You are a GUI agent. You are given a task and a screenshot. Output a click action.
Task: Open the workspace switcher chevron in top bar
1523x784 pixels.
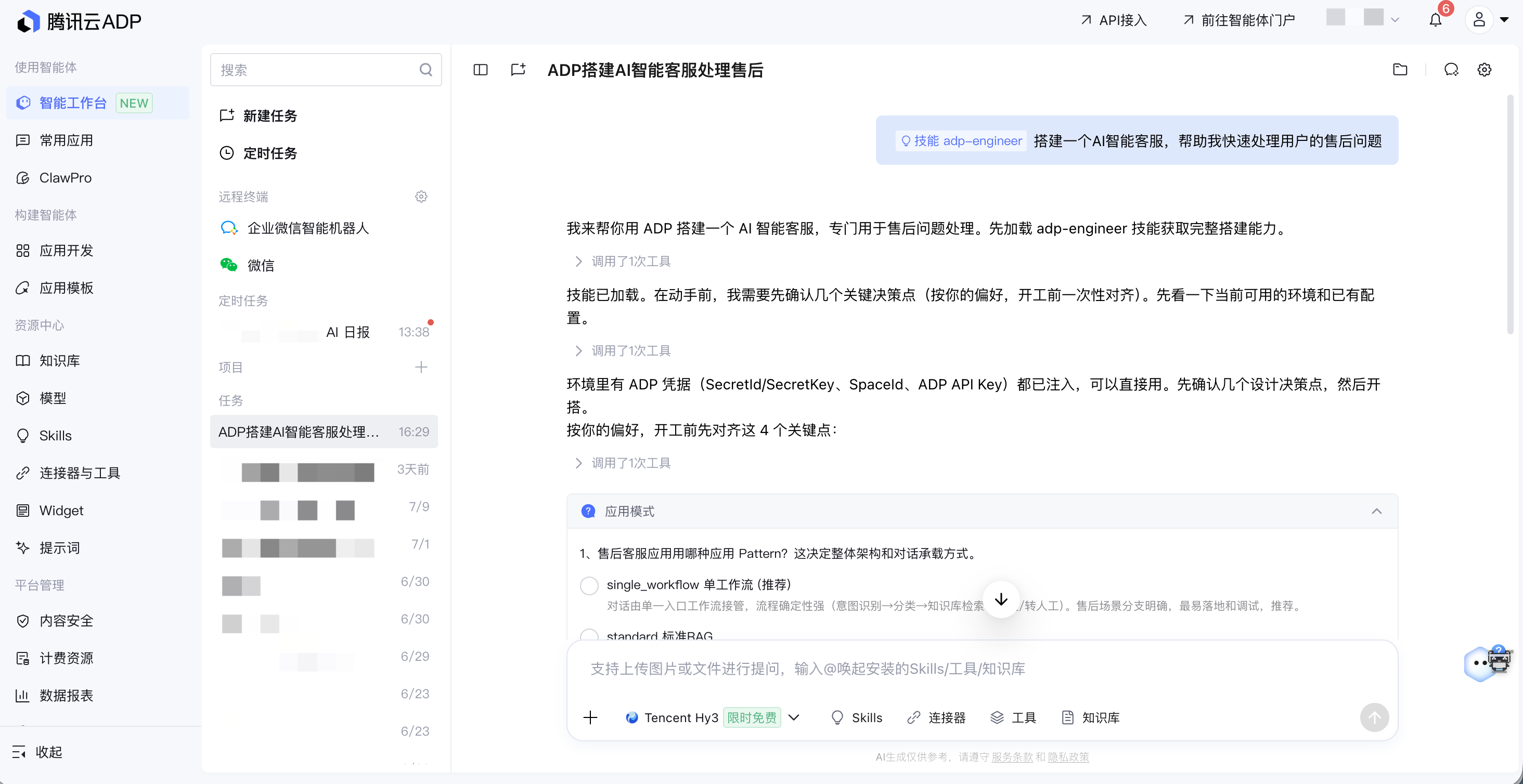[1395, 20]
